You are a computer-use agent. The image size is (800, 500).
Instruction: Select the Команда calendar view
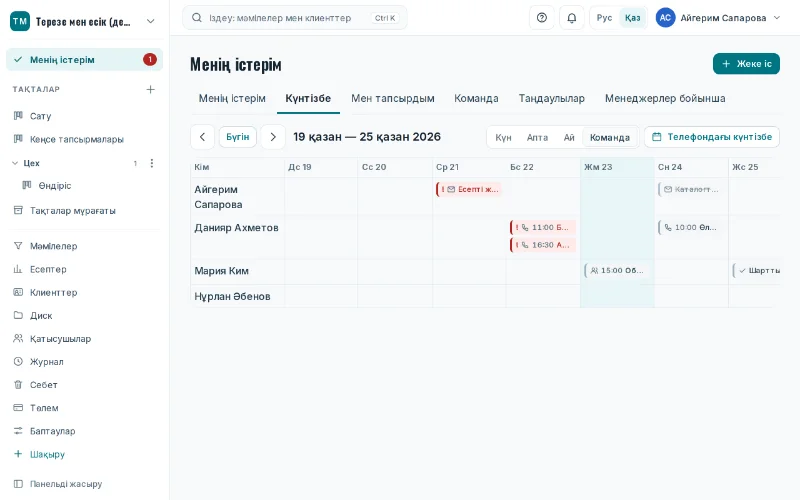[610, 137]
